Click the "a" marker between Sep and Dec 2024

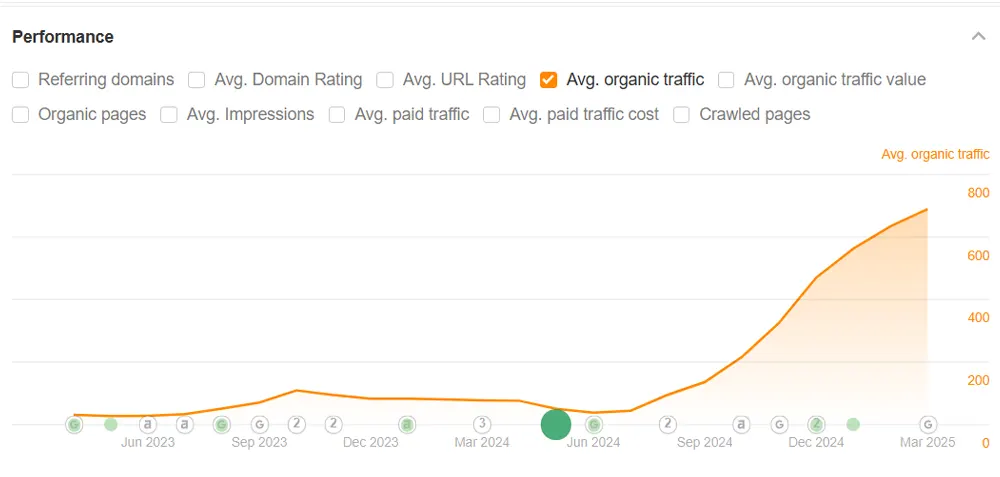click(742, 424)
